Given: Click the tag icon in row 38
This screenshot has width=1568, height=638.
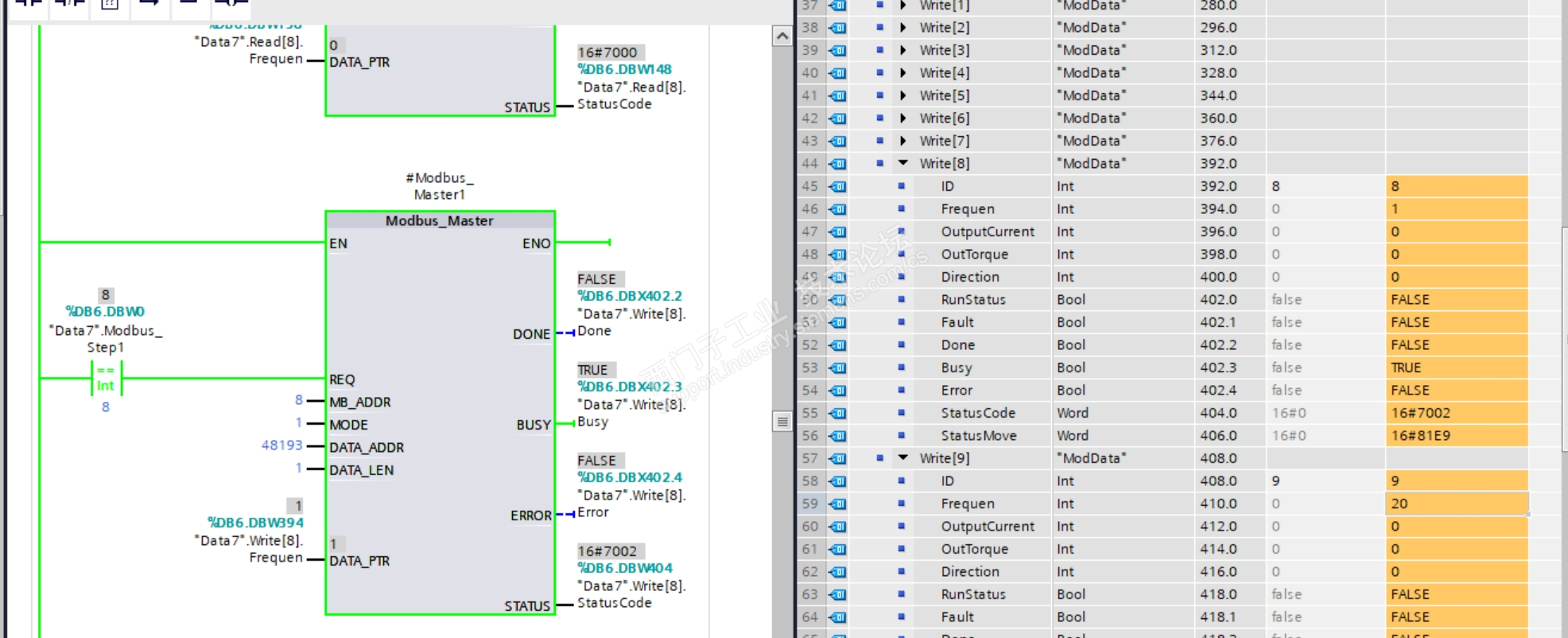Looking at the screenshot, I should click(837, 28).
